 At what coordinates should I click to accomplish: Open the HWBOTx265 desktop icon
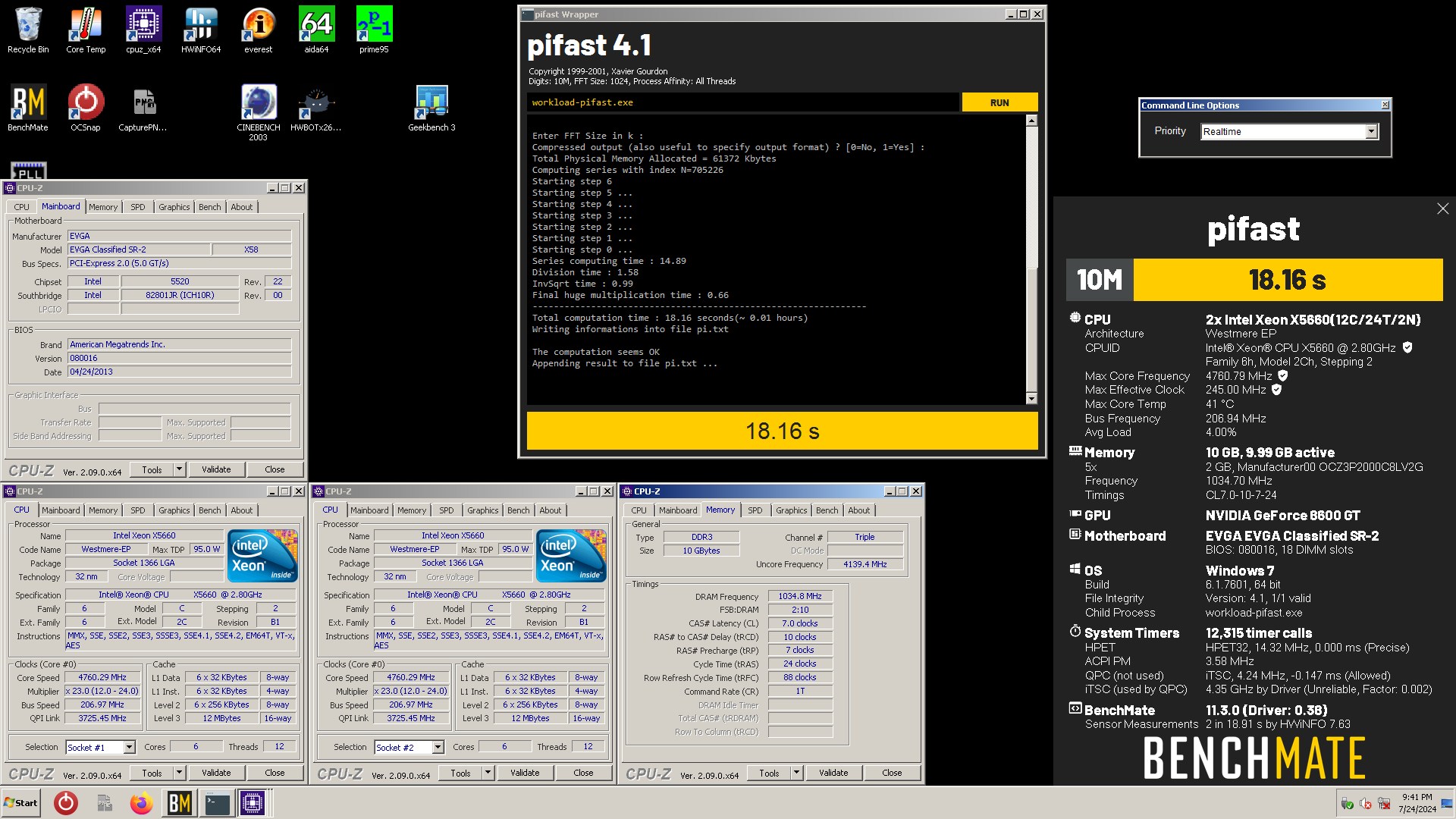point(316,108)
